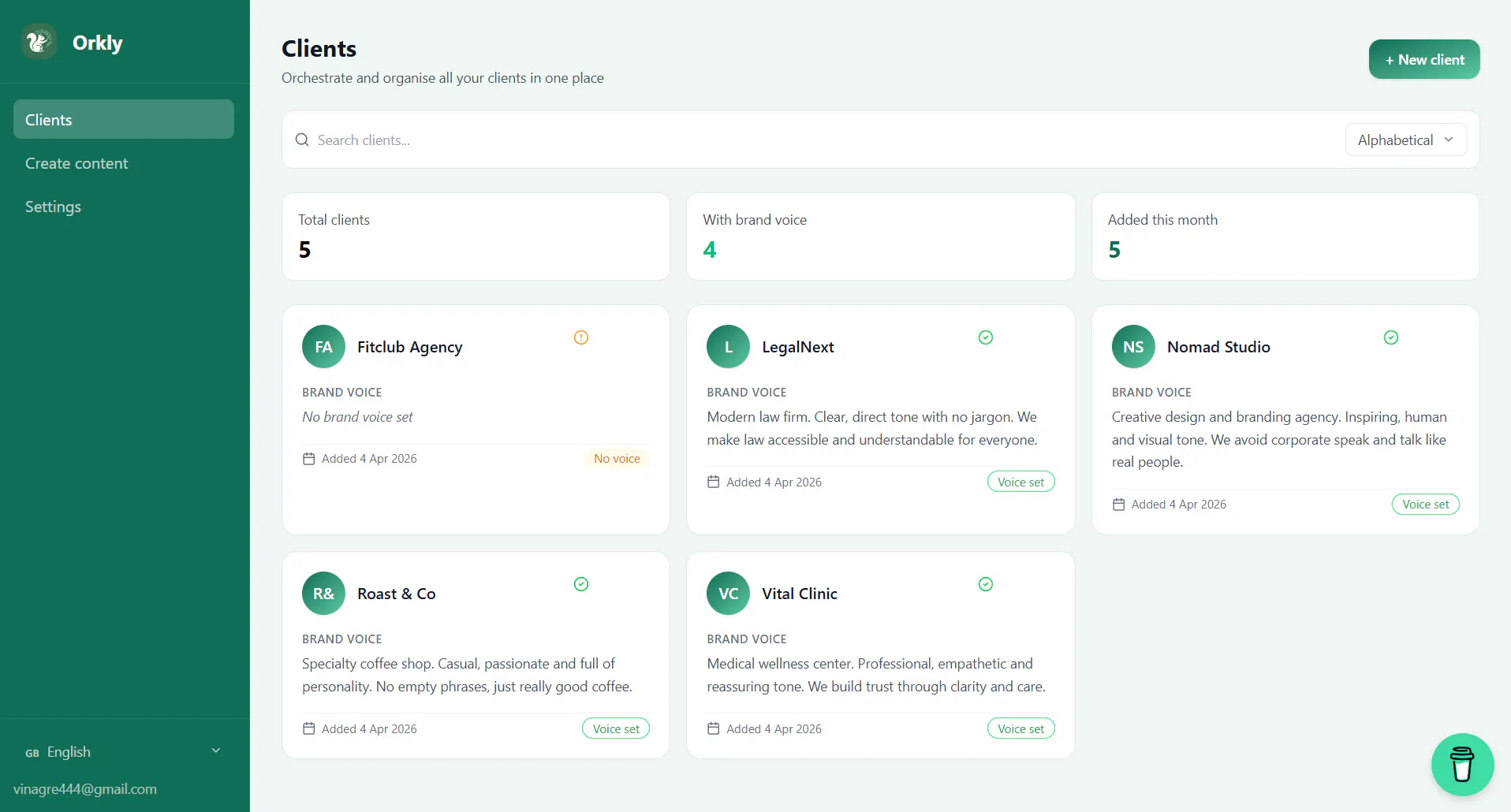Click the GB flag language icon
Image resolution: width=1511 pixels, height=812 pixels.
click(32, 753)
